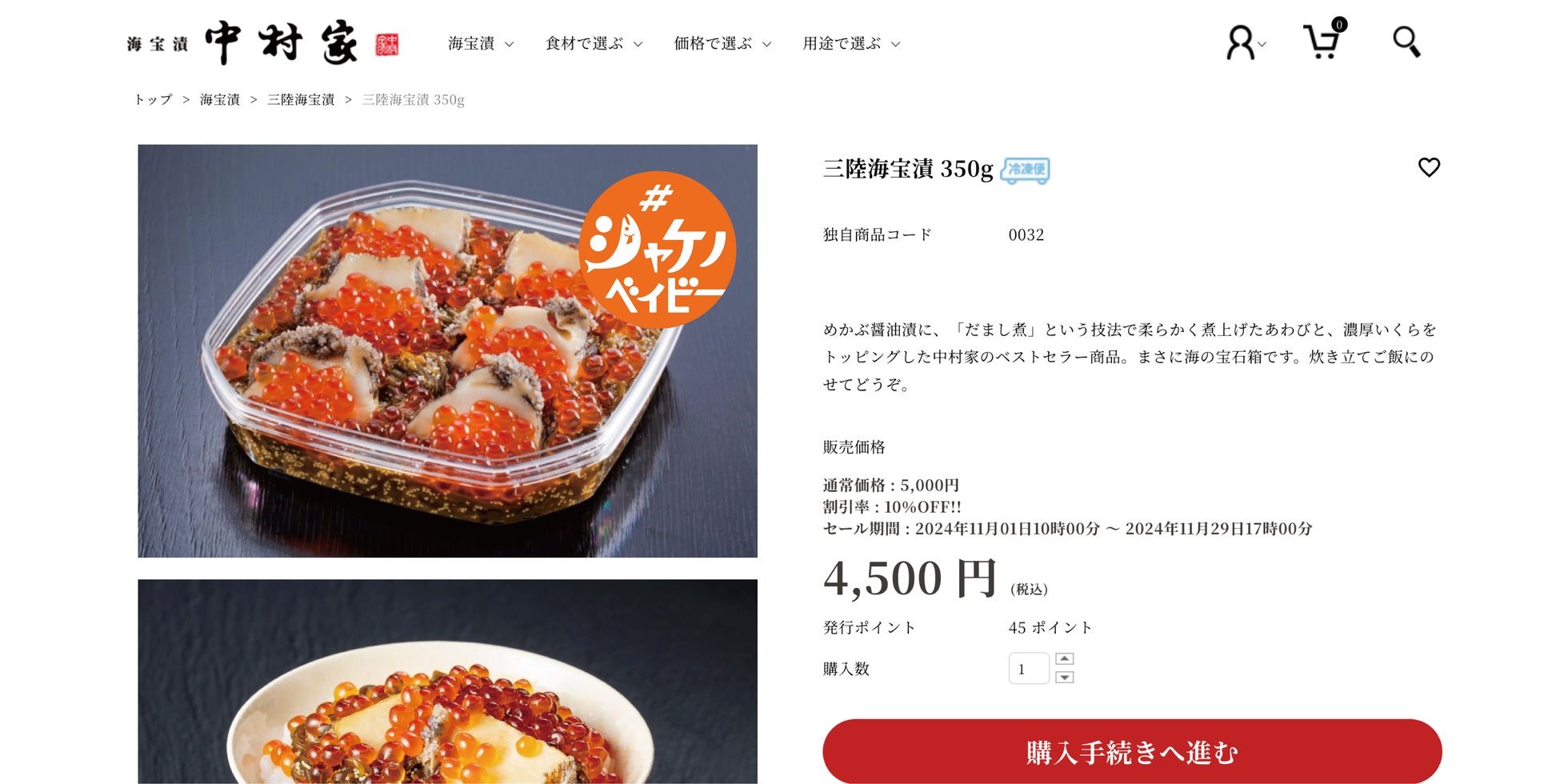Go to 三陸海宝漬 breadcrumb link
This screenshot has width=1560, height=784.
coord(301,99)
